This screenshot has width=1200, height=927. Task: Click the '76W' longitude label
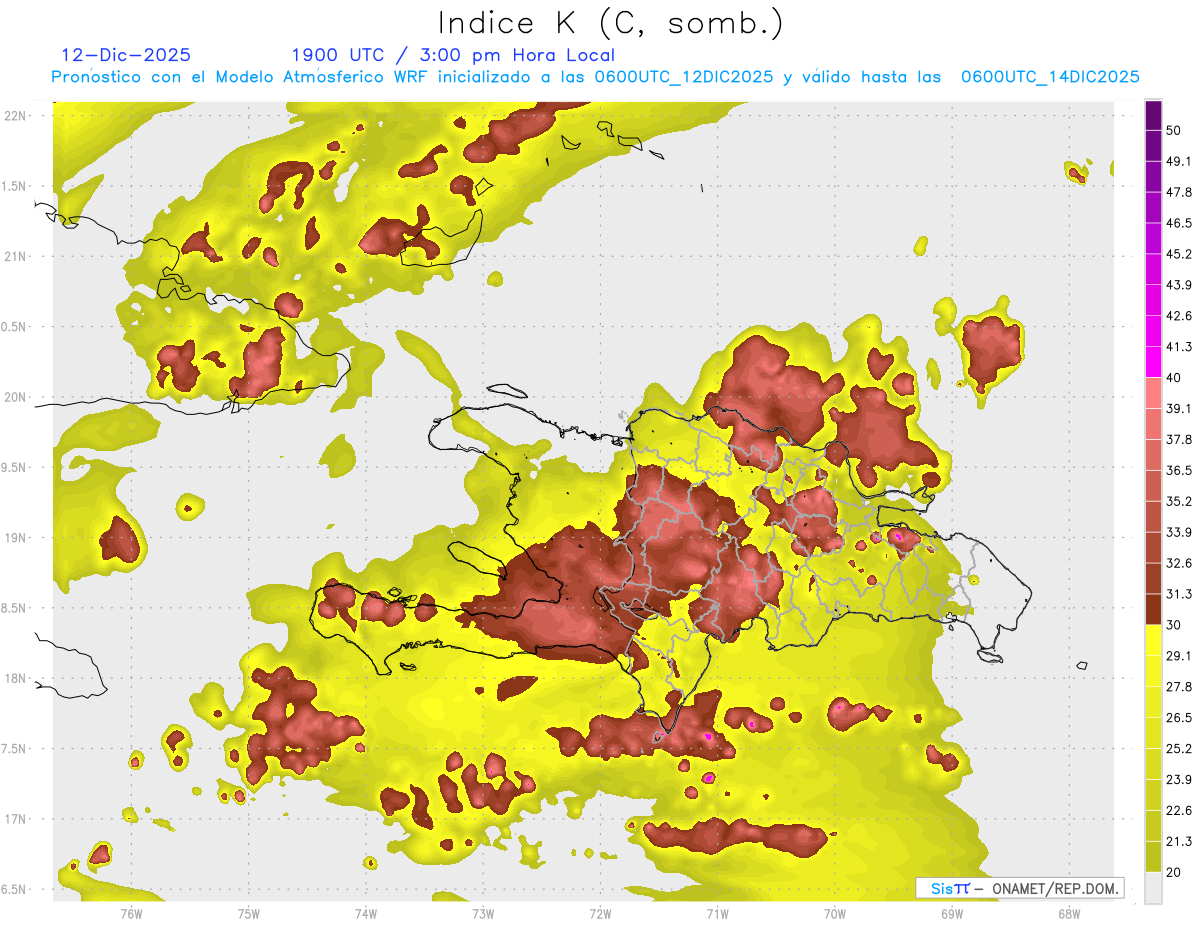[131, 913]
